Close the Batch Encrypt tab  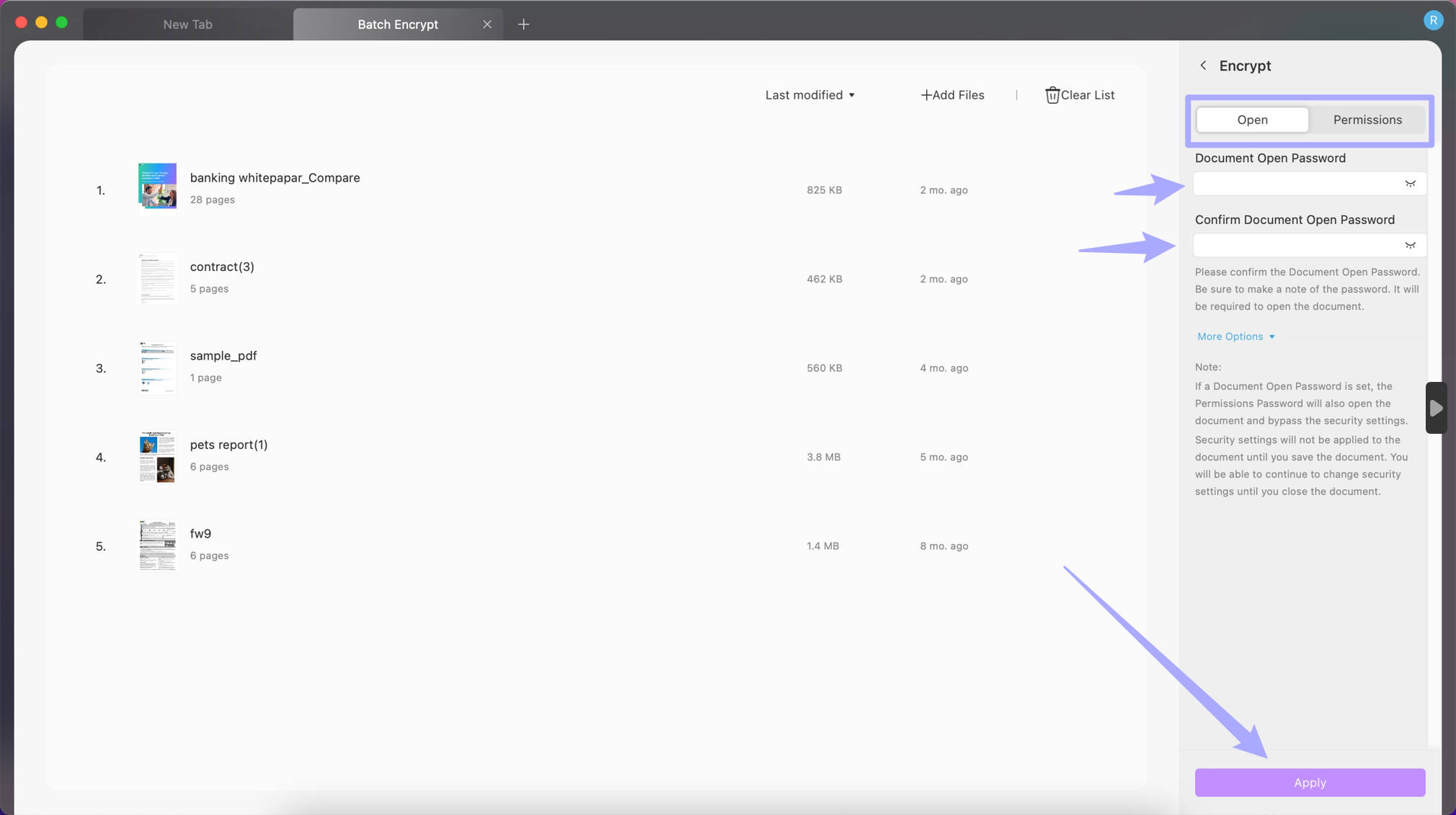pos(487,25)
